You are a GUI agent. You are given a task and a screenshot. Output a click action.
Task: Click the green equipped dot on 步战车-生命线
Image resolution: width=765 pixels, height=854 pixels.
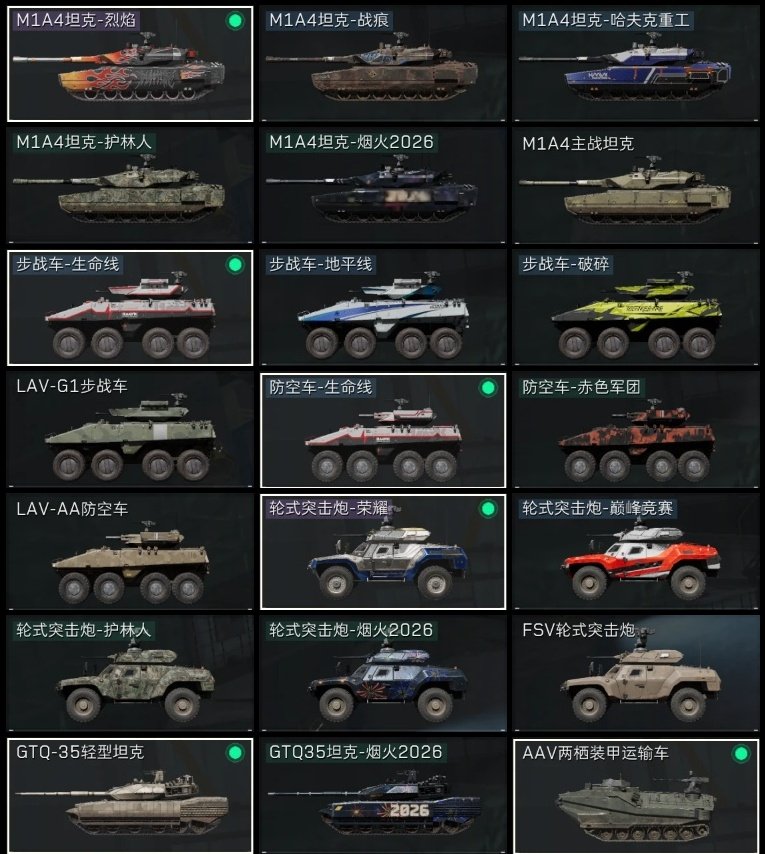pyautogui.click(x=235, y=265)
